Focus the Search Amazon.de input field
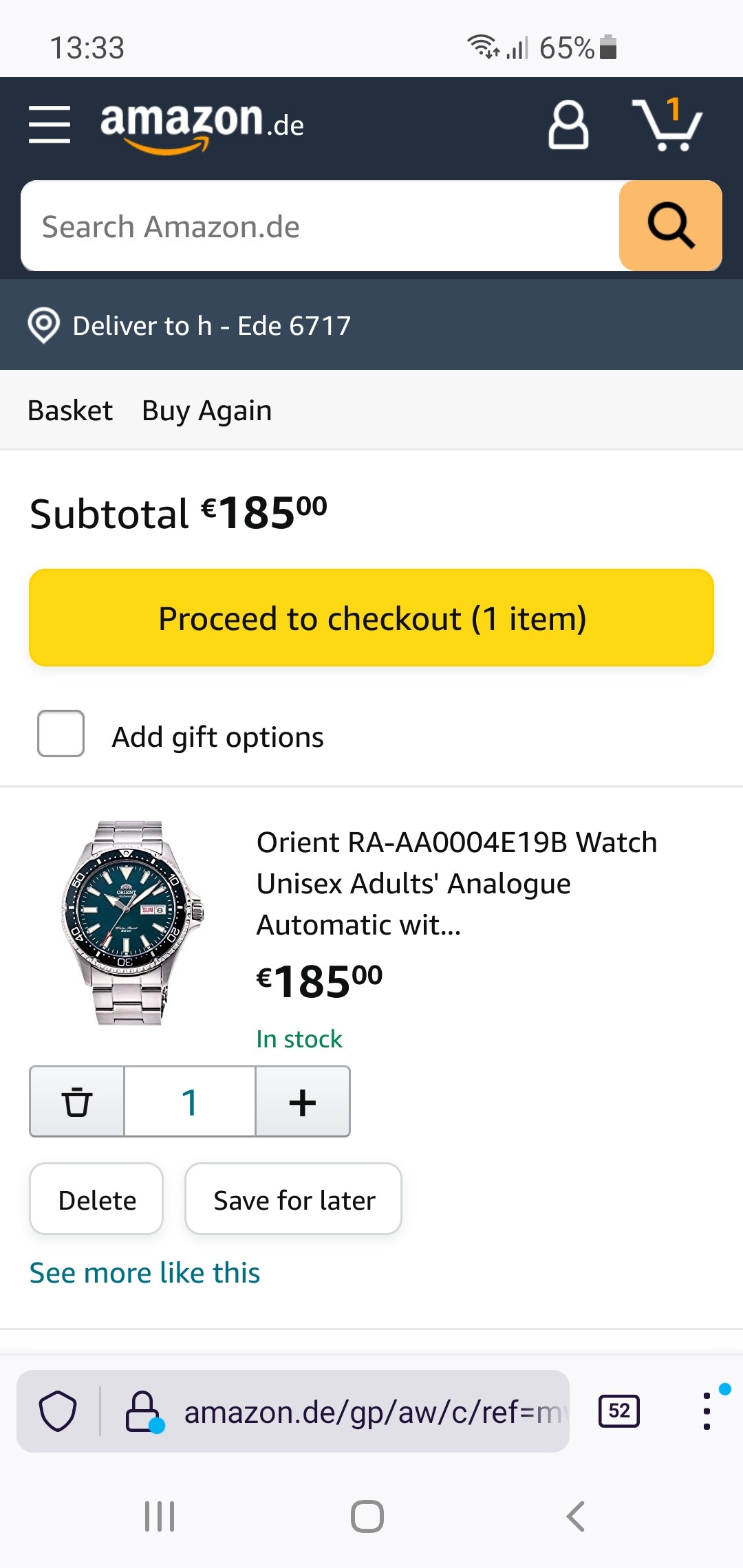 click(x=320, y=226)
